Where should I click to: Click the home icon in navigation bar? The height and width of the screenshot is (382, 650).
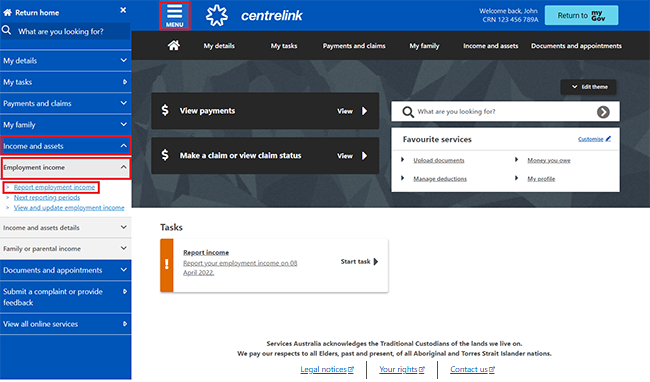(x=174, y=46)
